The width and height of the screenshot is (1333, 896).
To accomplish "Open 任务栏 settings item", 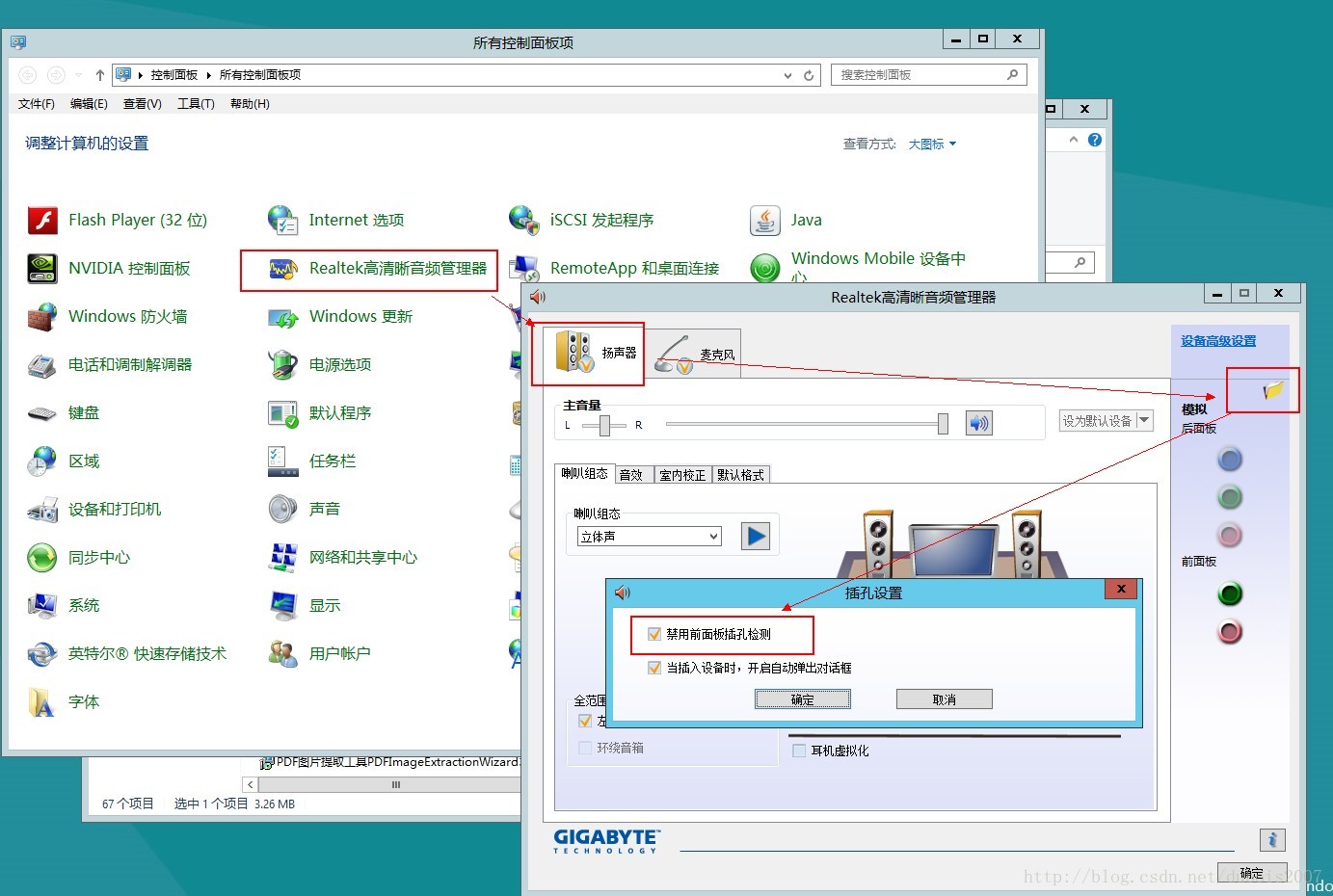I will click(x=312, y=461).
